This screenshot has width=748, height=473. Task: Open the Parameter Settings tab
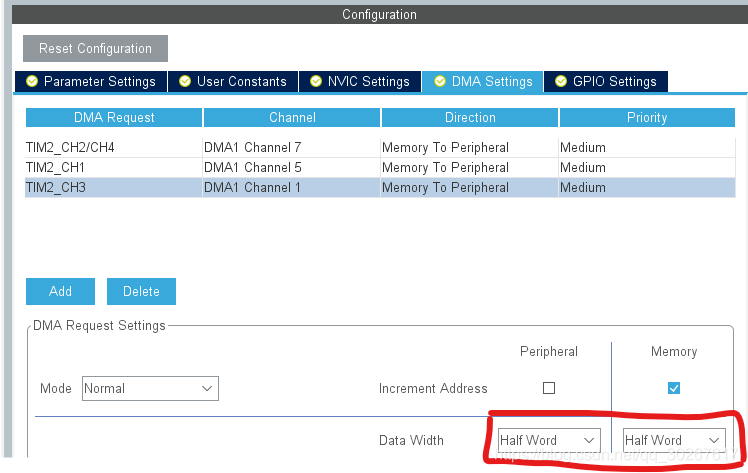[91, 82]
